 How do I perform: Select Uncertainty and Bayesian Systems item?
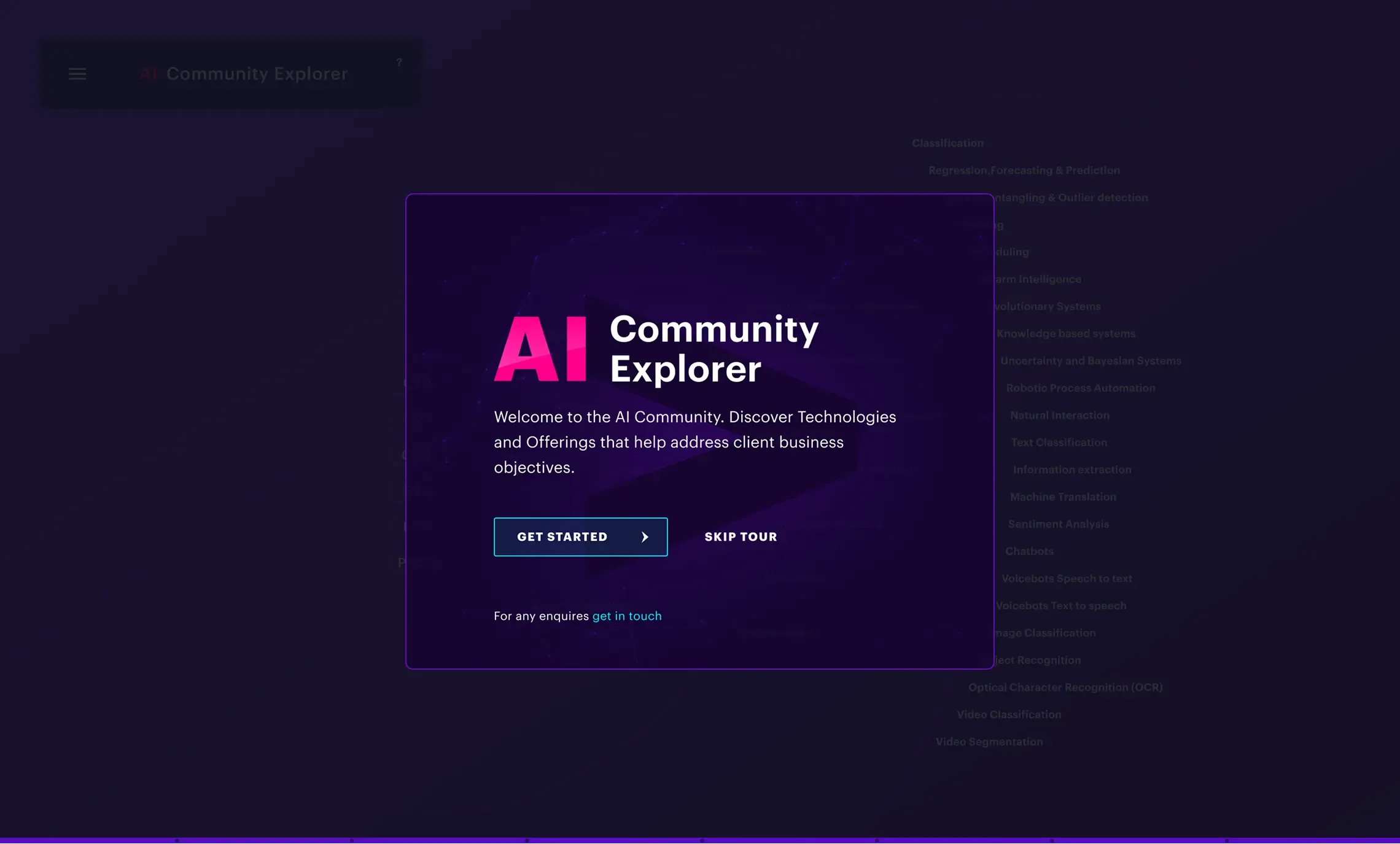(x=1091, y=361)
